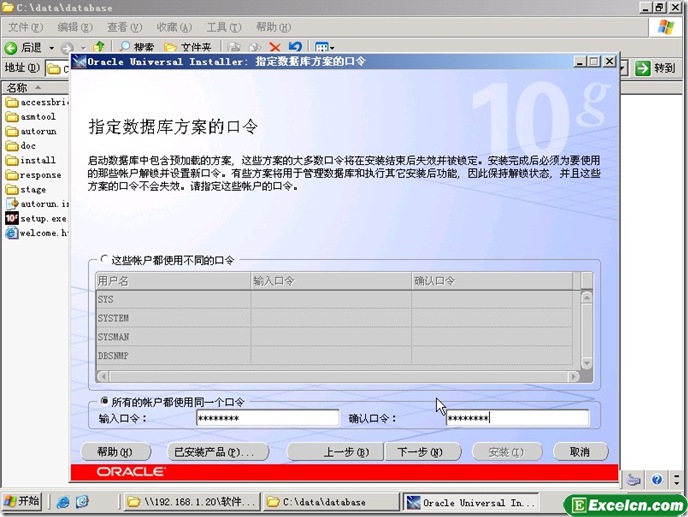Open the 编辑(E) menu in Explorer
The height and width of the screenshot is (517, 688).
click(x=75, y=27)
